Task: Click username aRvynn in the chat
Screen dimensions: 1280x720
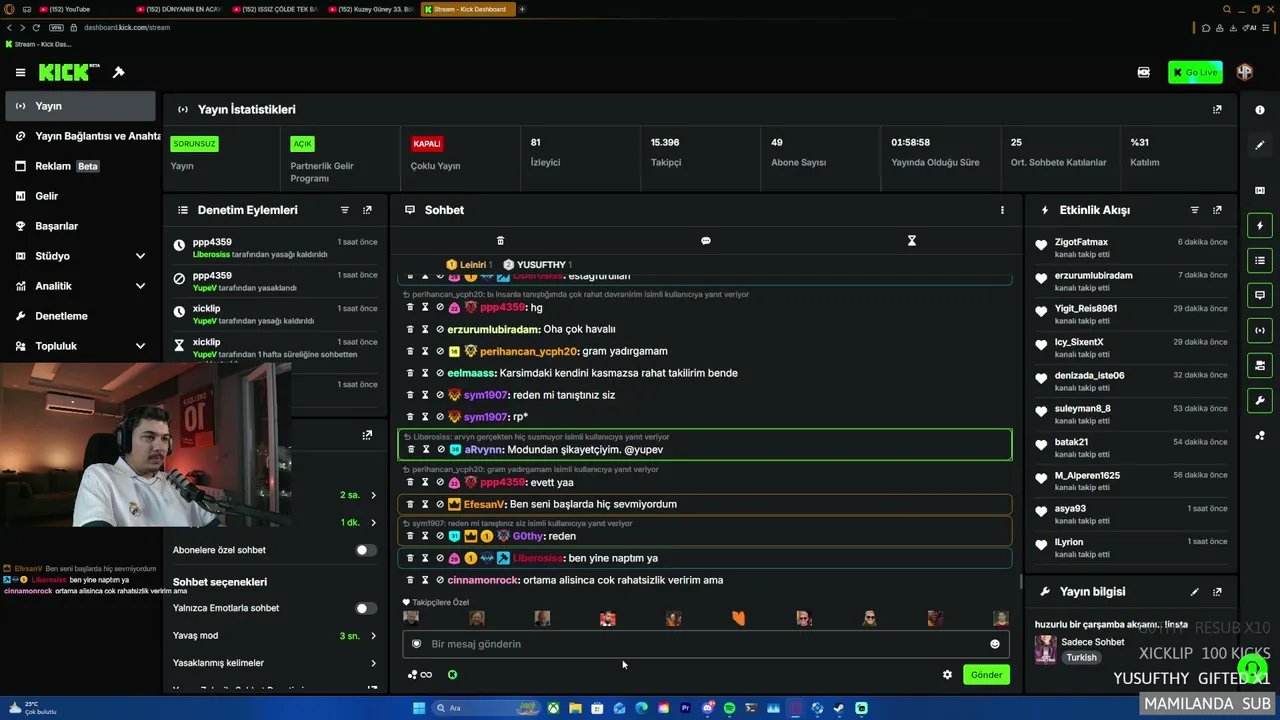Action: [482, 450]
